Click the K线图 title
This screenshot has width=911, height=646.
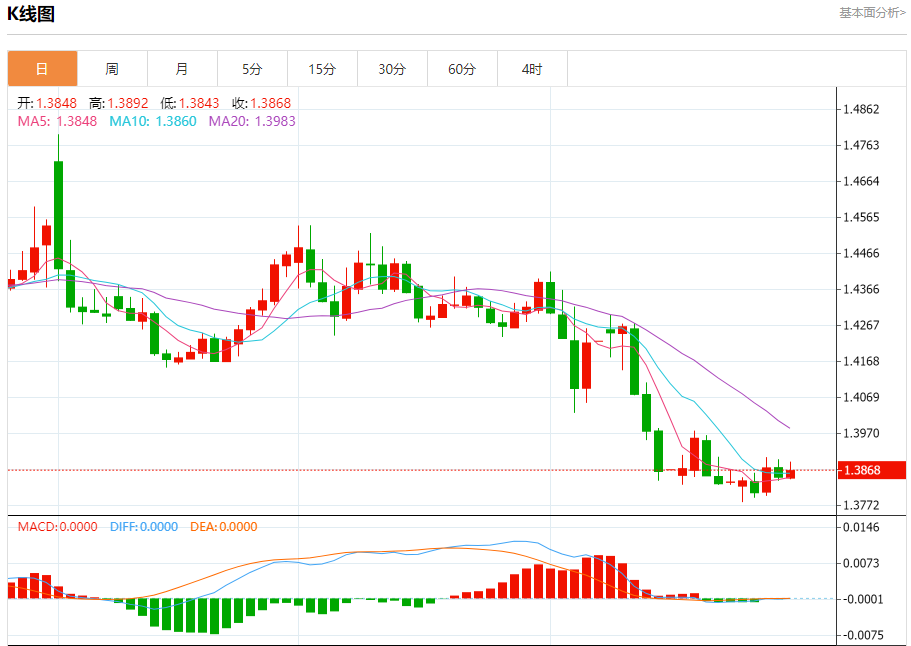[x=31, y=13]
